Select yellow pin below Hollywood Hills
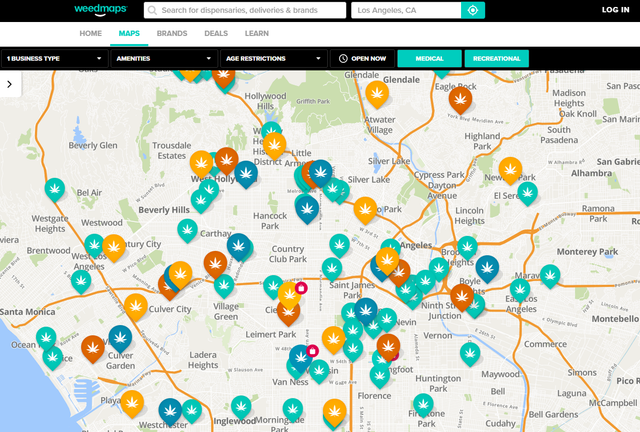The width and height of the screenshot is (640, 432). pyautogui.click(x=274, y=145)
